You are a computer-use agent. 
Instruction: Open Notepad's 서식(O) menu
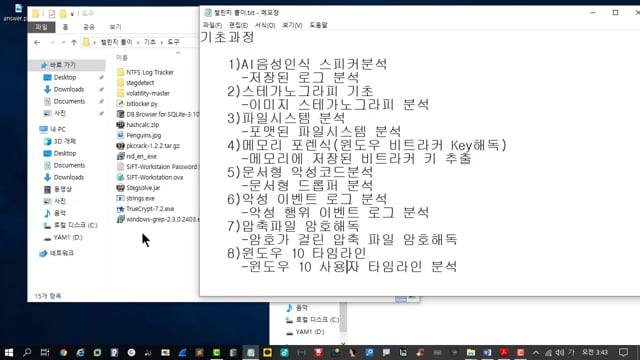265,25
